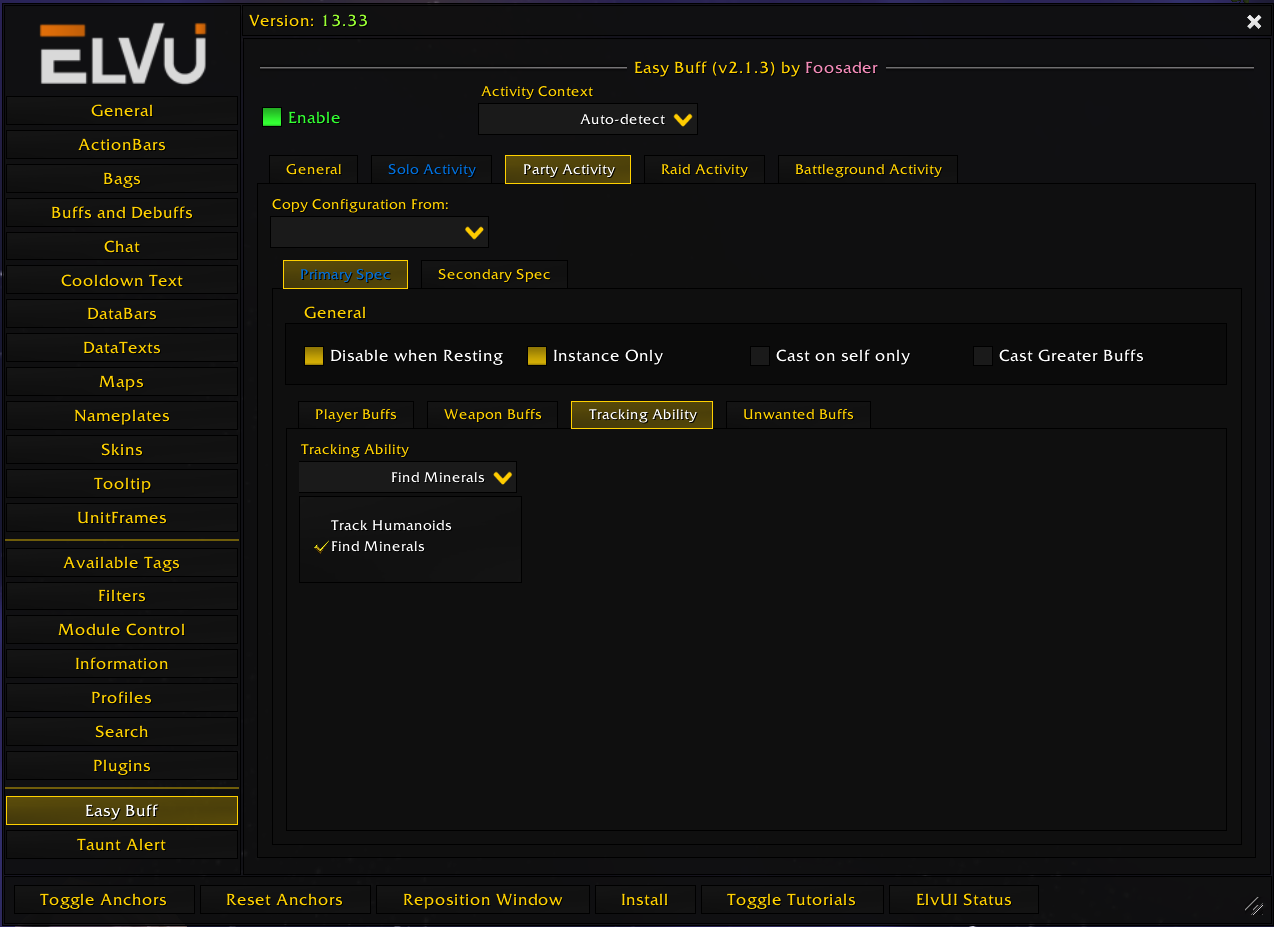The width and height of the screenshot is (1274, 927).
Task: Switch to the General tab
Action: pos(313,169)
